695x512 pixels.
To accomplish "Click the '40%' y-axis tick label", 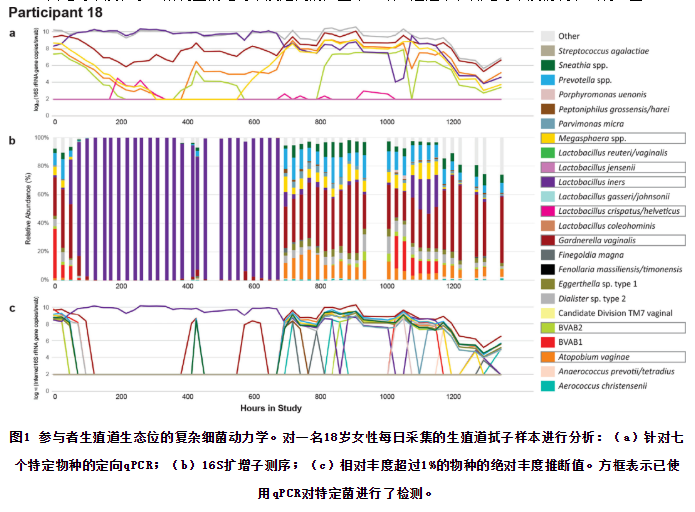I will 43,223.
